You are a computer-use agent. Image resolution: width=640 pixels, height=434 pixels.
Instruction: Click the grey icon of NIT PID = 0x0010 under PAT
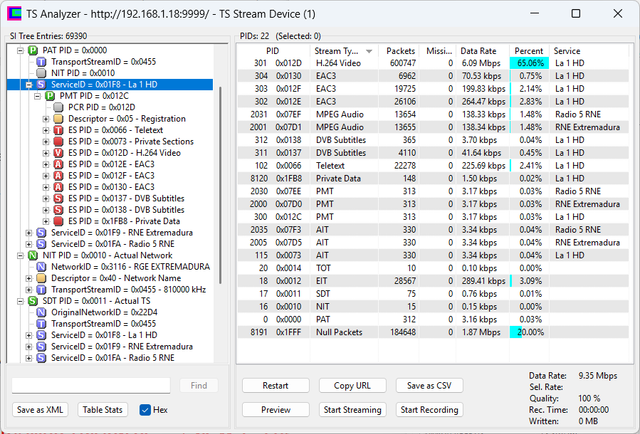pyautogui.click(x=41, y=73)
